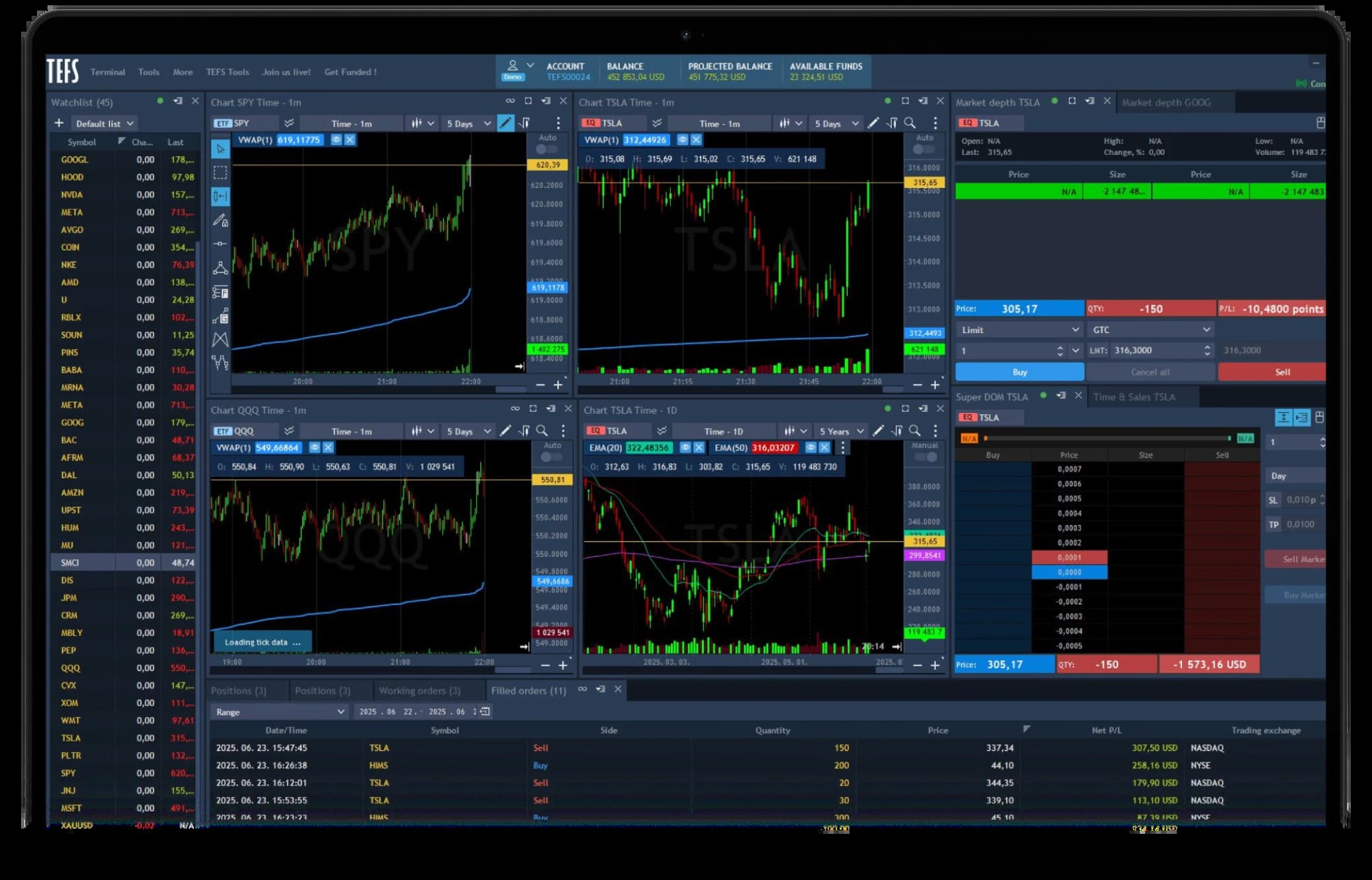The image size is (1372, 880).
Task: Switch to Market depth GOOG tab
Action: pos(1166,102)
